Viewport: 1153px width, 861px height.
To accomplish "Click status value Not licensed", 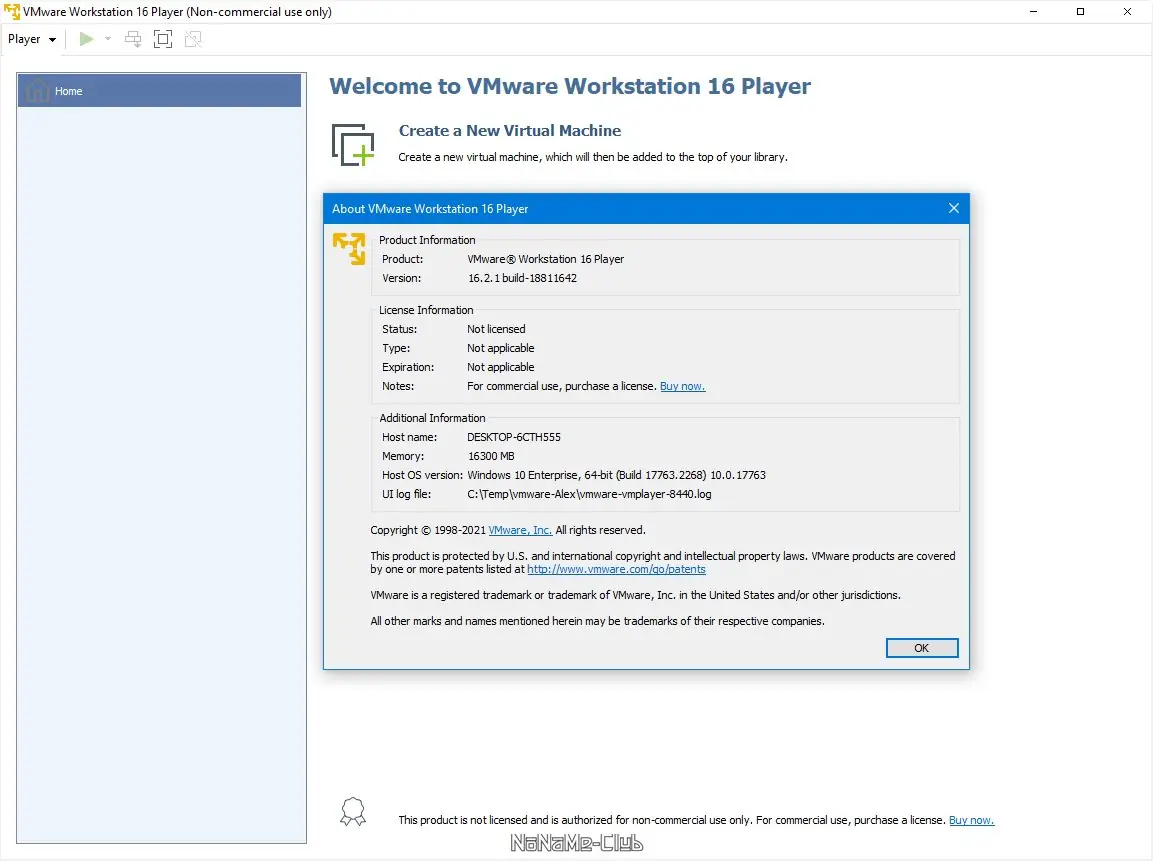I will tap(496, 329).
